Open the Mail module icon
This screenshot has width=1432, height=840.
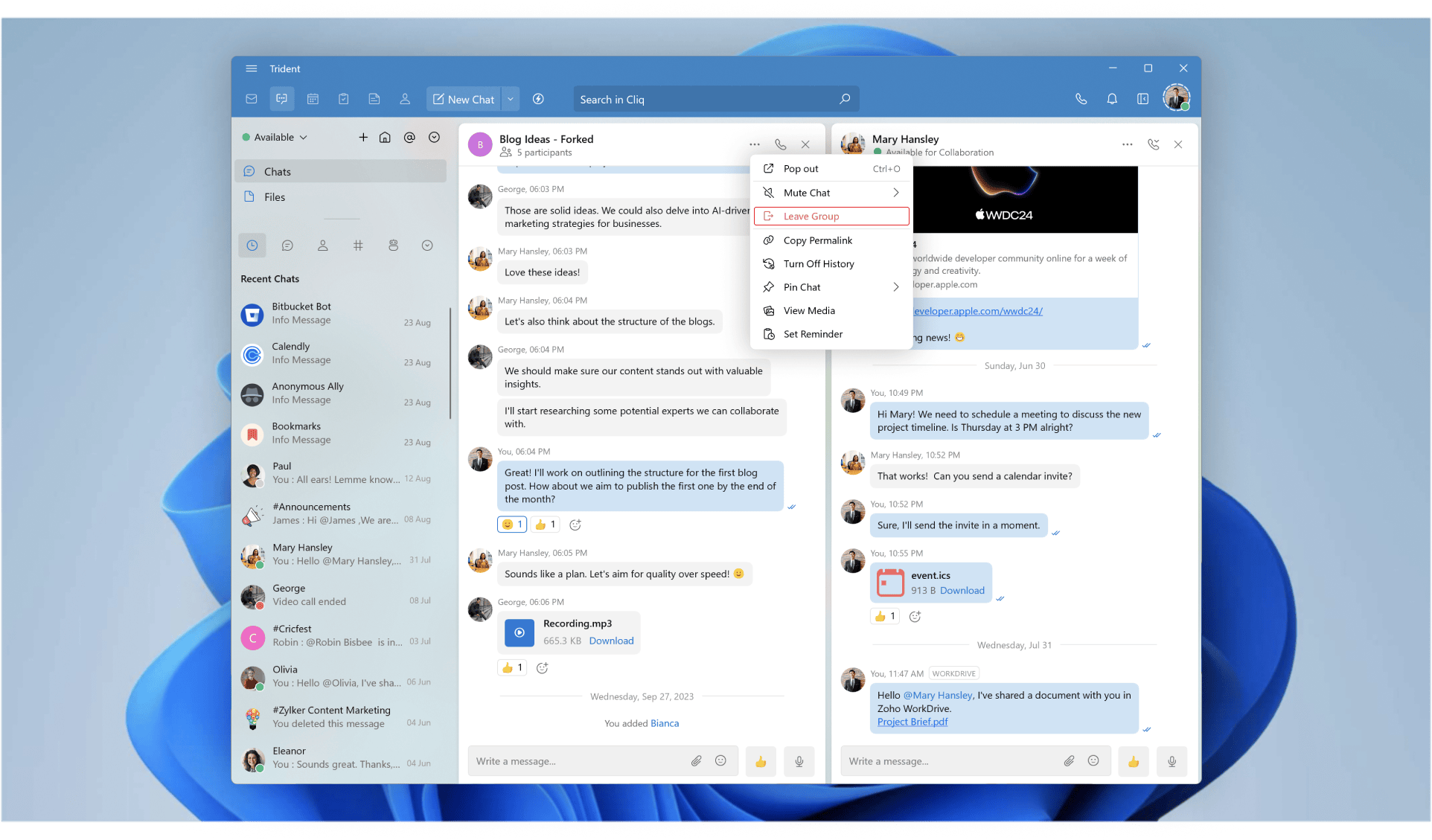(252, 99)
